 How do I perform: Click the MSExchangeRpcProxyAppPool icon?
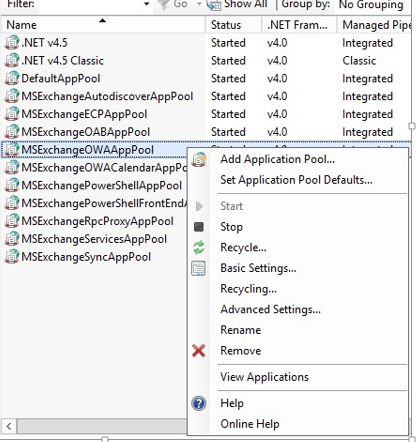(x=12, y=221)
